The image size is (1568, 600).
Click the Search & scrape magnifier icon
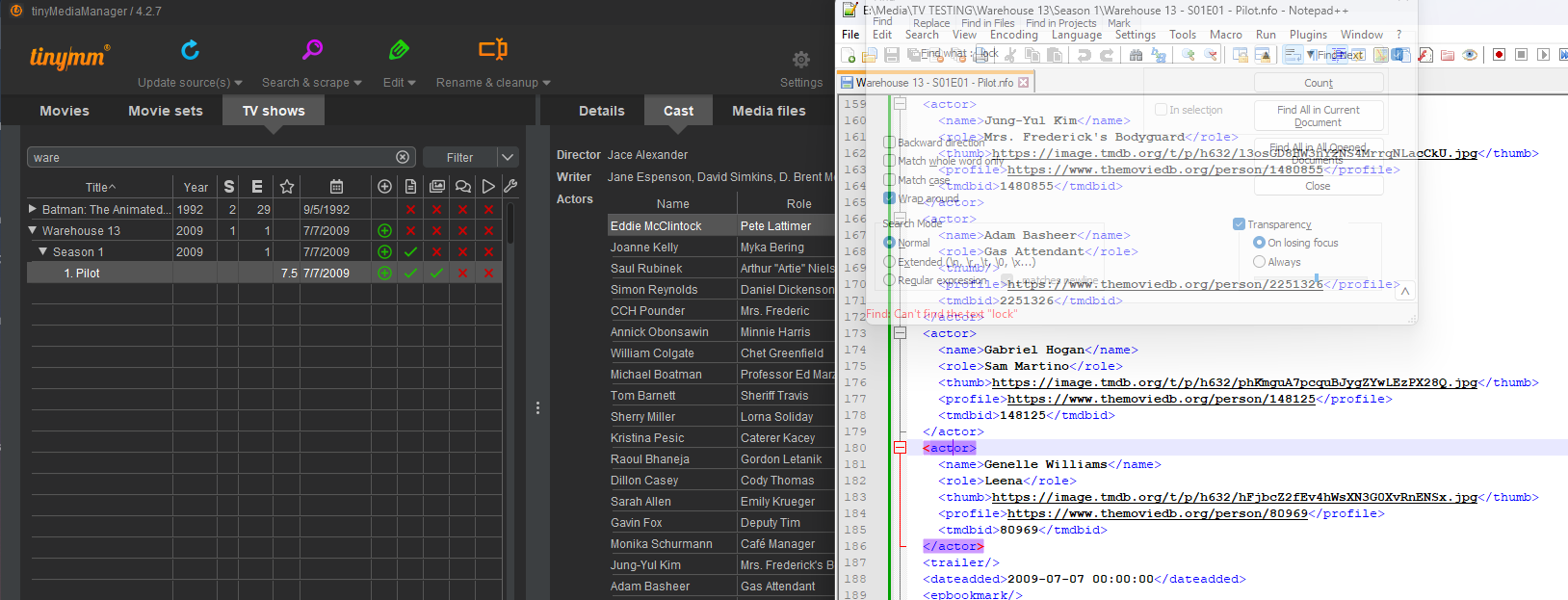pos(312,50)
